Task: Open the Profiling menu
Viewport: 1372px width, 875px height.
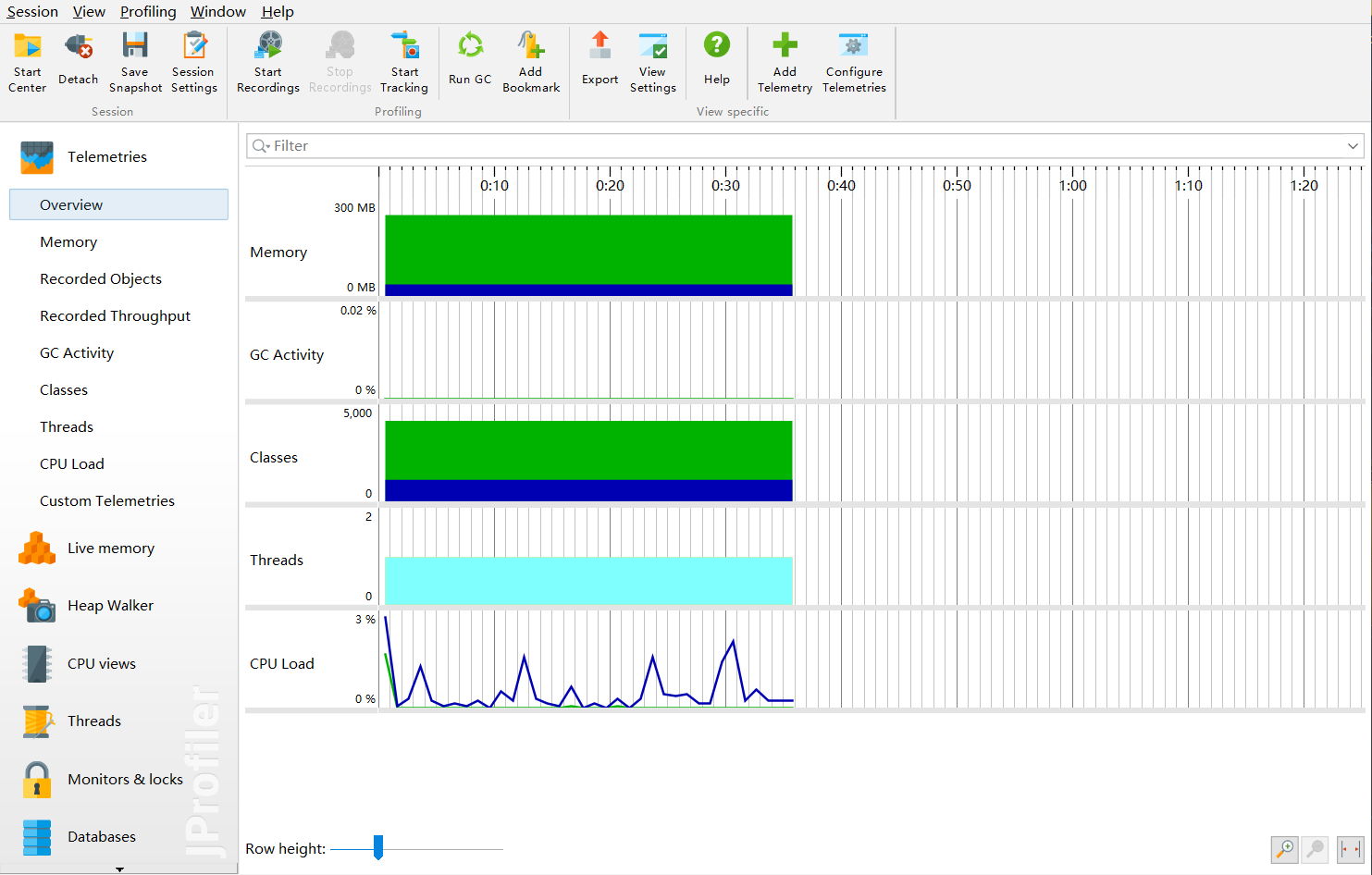Action: tap(148, 12)
